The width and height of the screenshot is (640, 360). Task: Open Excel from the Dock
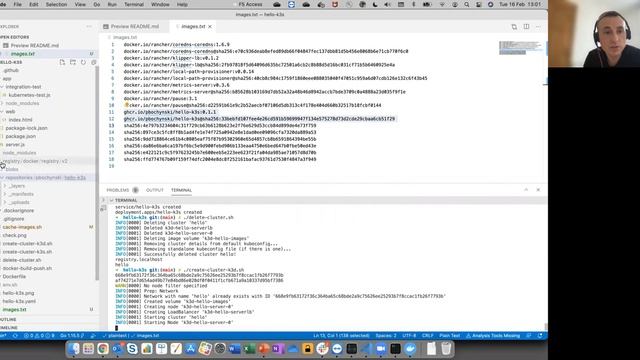click(x=249, y=349)
